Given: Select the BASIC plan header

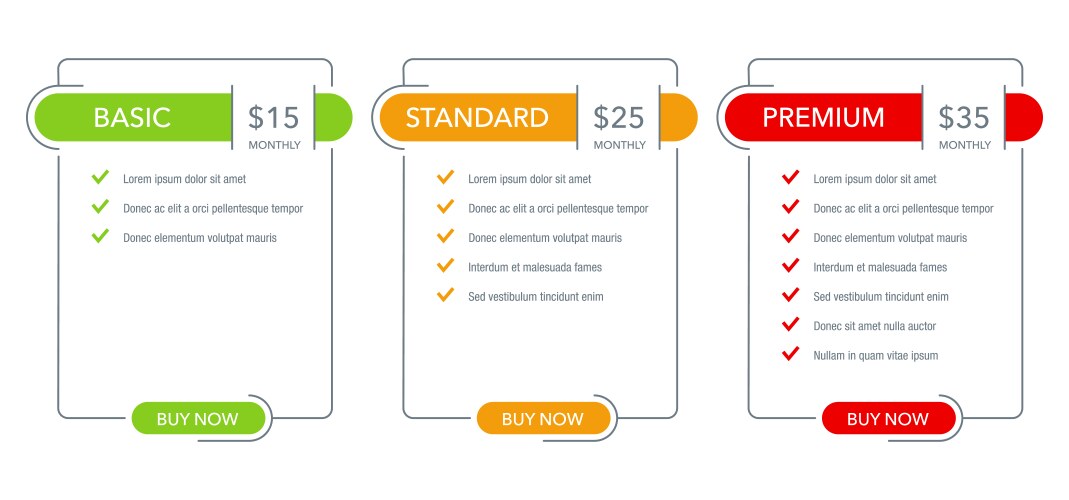Looking at the screenshot, I should point(132,117).
